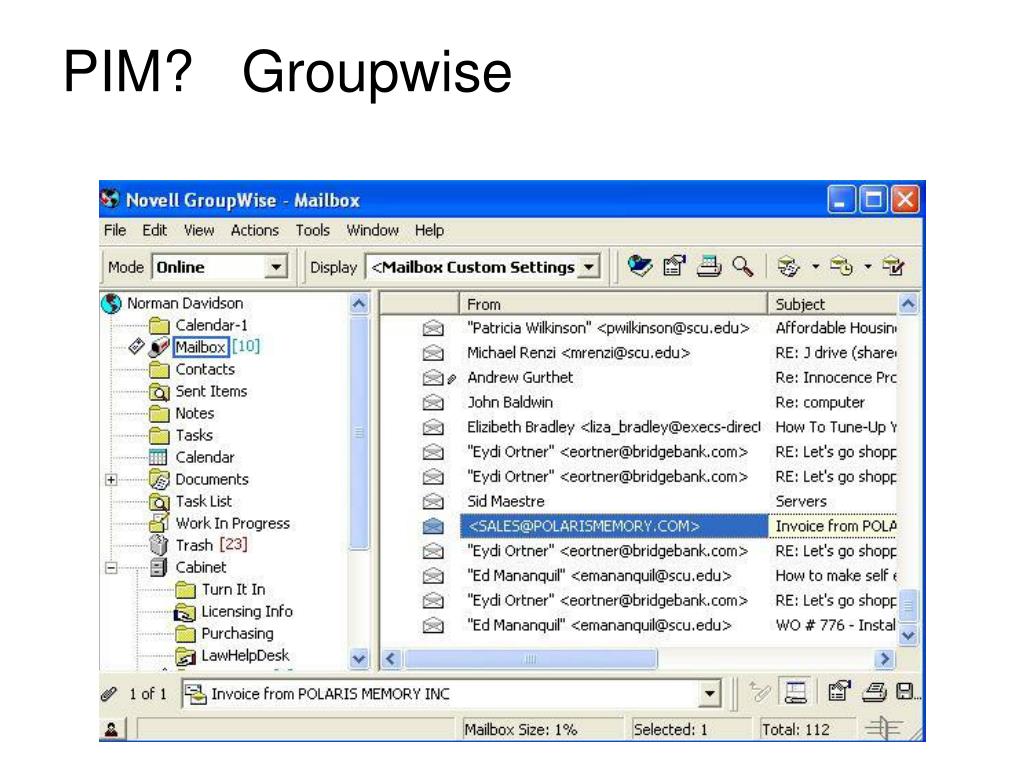
Task: Click the QuickViewer save disk icon
Action: coord(905,692)
